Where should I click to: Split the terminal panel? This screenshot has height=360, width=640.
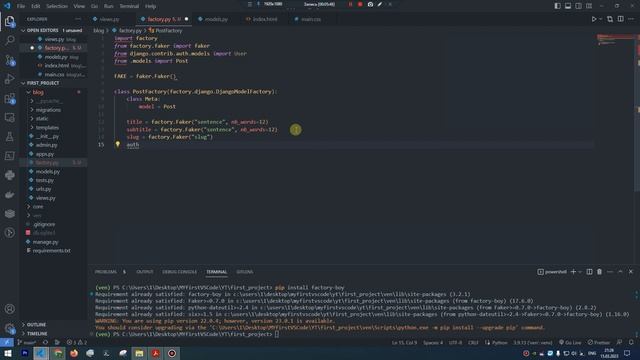589,272
